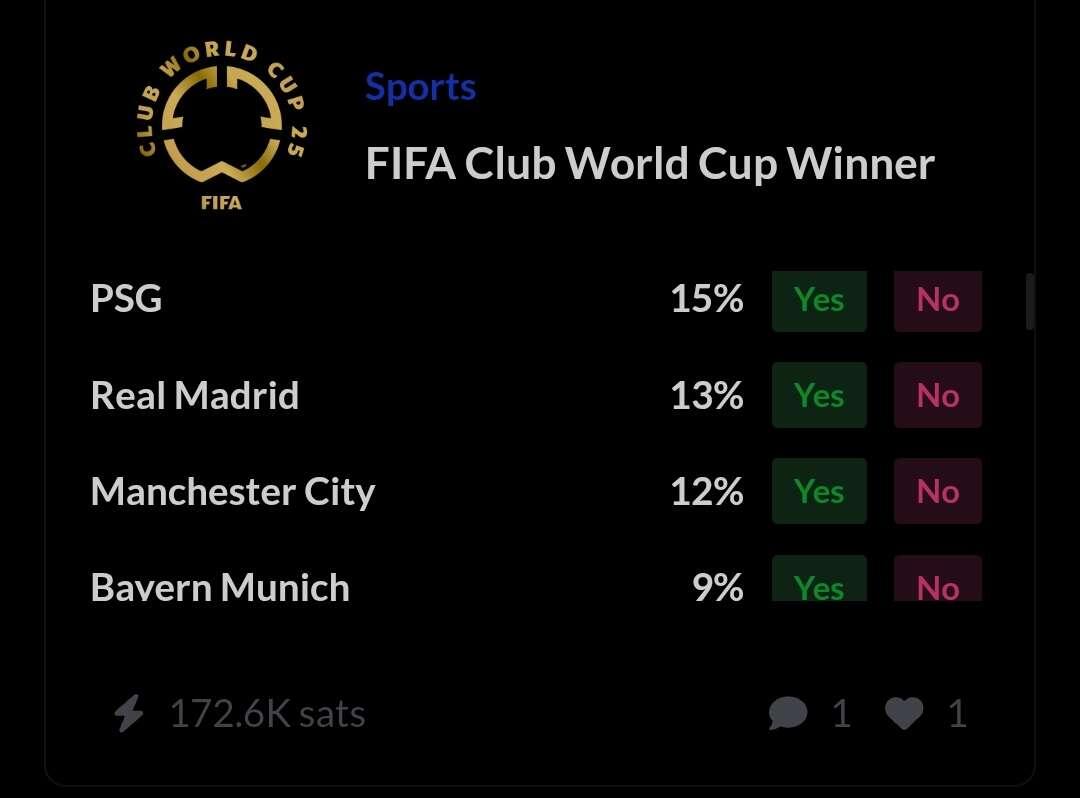1080x798 pixels.
Task: Click the 172.6K sats volume text
Action: (x=267, y=713)
